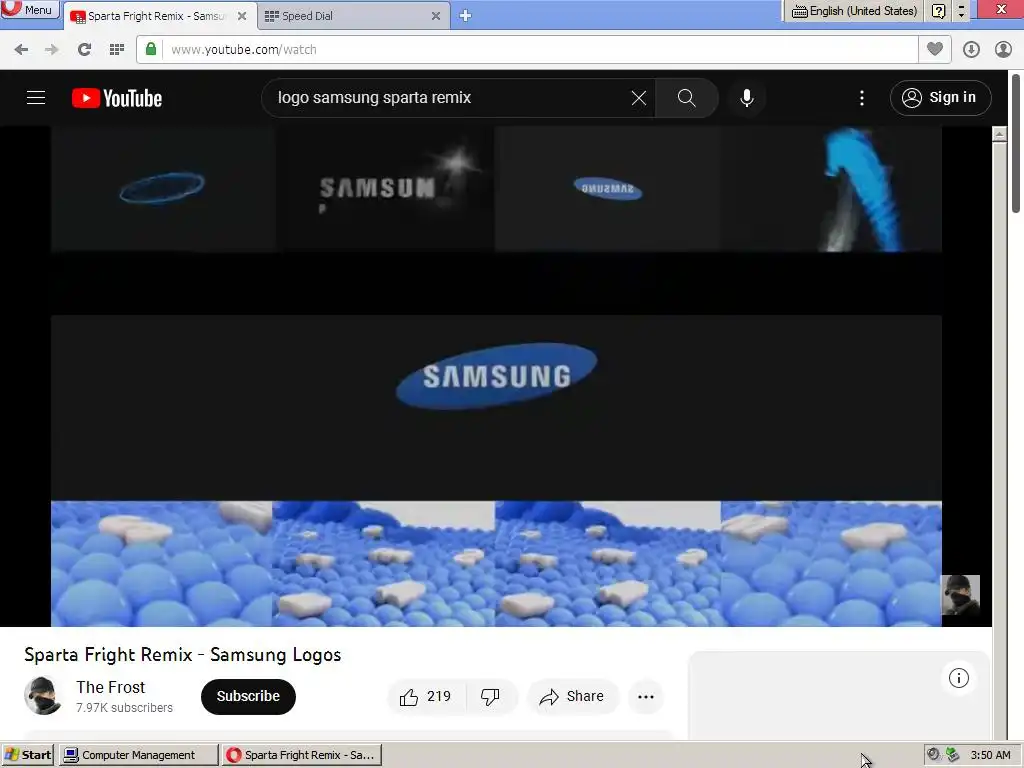Go back with the browser back arrow
This screenshot has width=1024, height=768.
(21, 50)
